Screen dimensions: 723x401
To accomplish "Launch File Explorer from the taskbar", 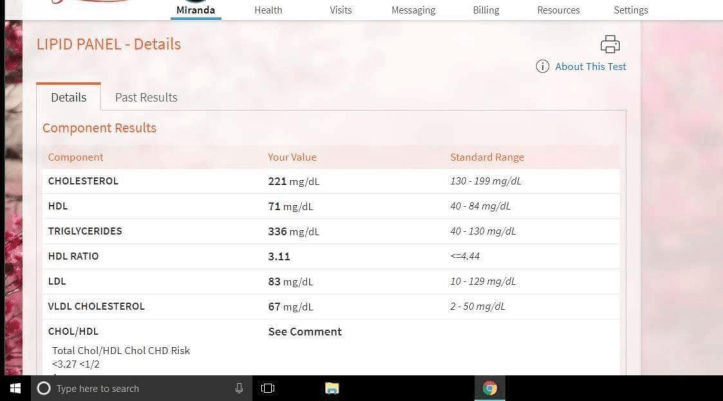I will [332, 388].
